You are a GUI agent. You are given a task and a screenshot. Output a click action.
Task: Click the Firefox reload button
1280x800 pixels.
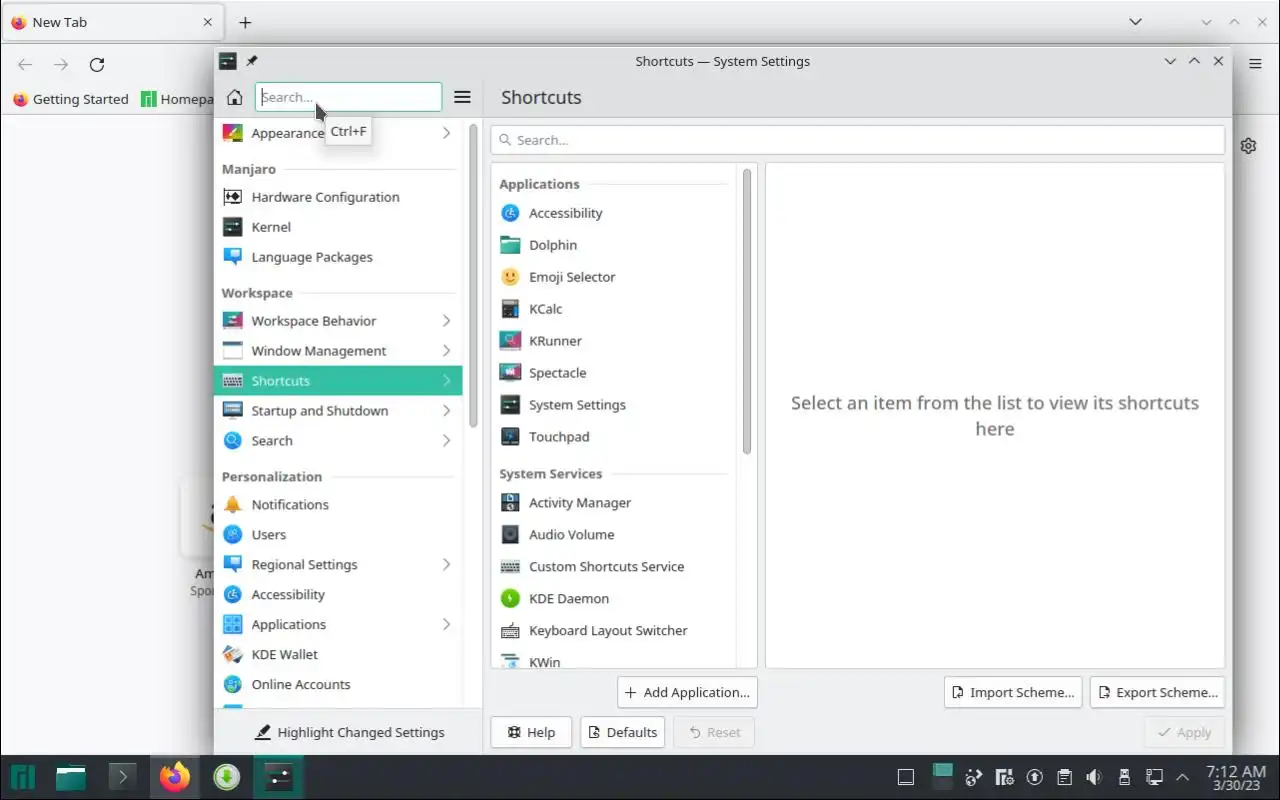tap(97, 65)
